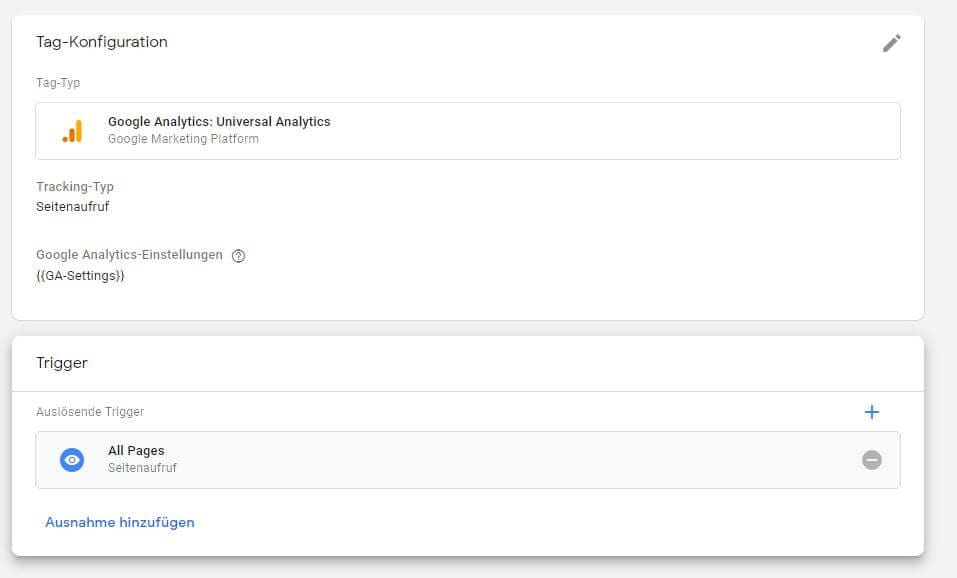Click the Auslösende Trigger label
957x578 pixels.
point(90,411)
